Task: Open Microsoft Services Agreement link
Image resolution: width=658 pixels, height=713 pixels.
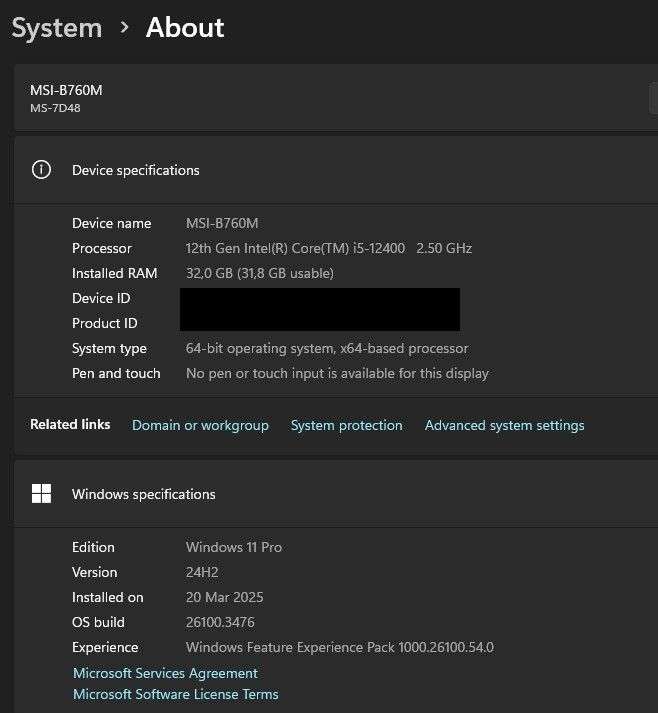Action: (166, 673)
